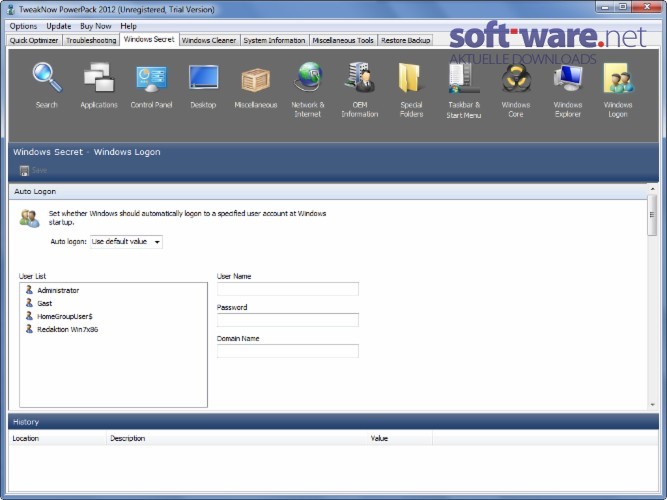This screenshot has height=500, width=667.
Task: Click the Redaktion Win7x86 user icon
Action: coord(29,329)
